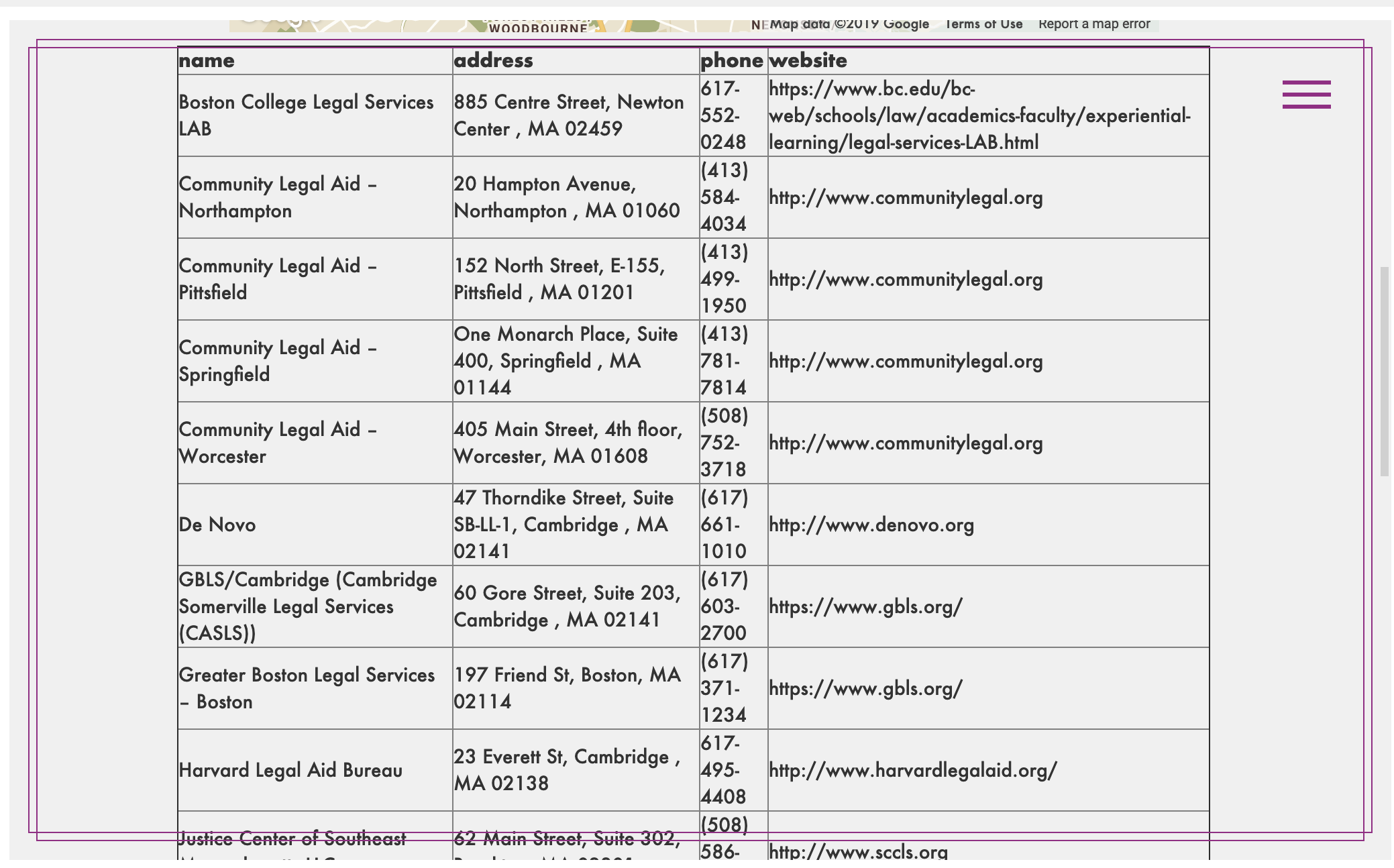
Task: Open Northampton communitylegal.org website link
Action: coord(905,198)
